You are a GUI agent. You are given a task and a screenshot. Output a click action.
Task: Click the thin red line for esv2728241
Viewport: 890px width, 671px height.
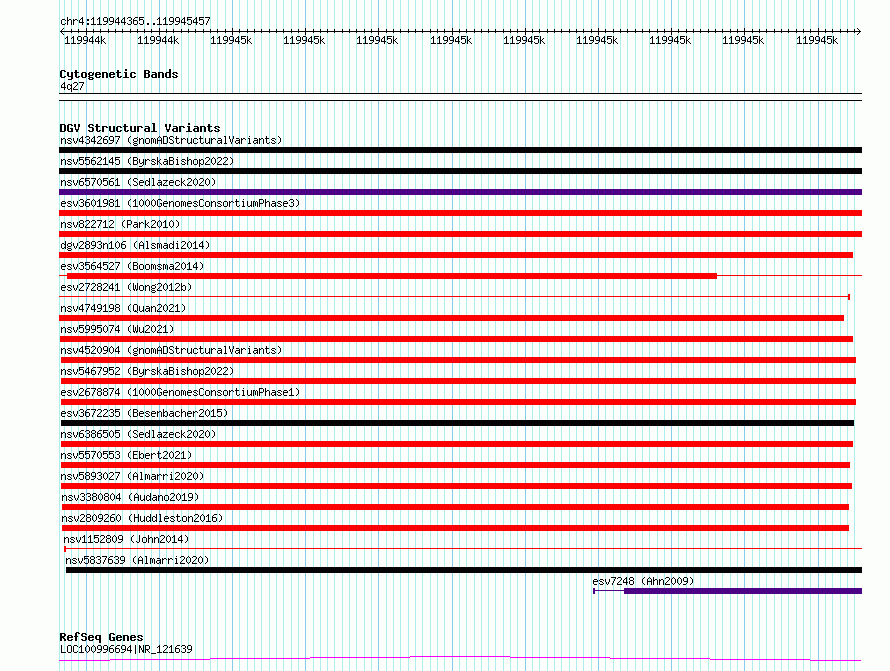point(455,297)
